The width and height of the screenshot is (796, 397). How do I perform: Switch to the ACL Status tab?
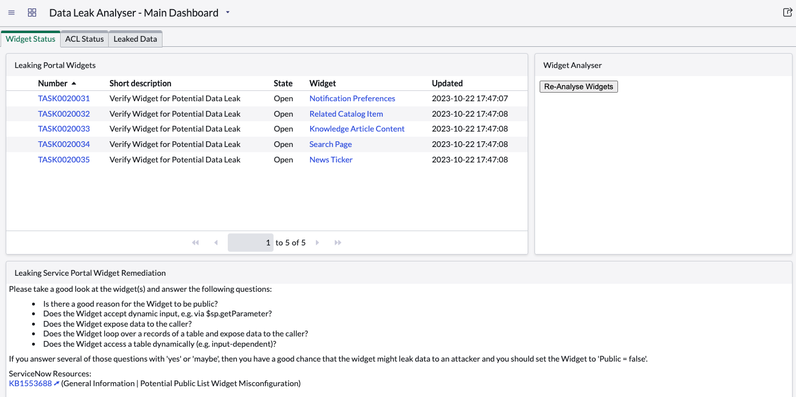(84, 39)
